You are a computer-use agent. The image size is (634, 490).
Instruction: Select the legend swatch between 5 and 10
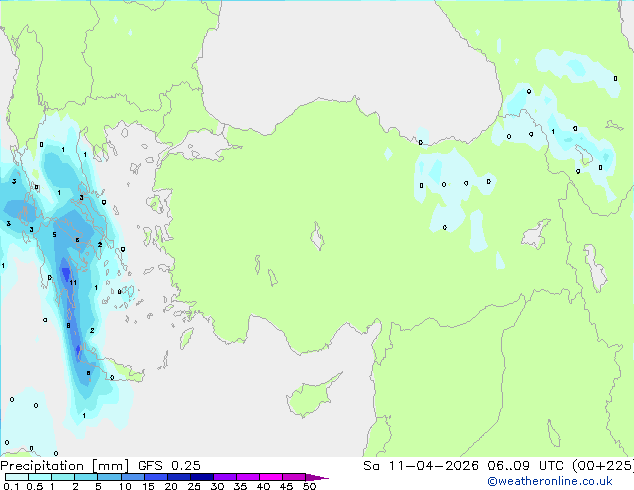coord(109,477)
